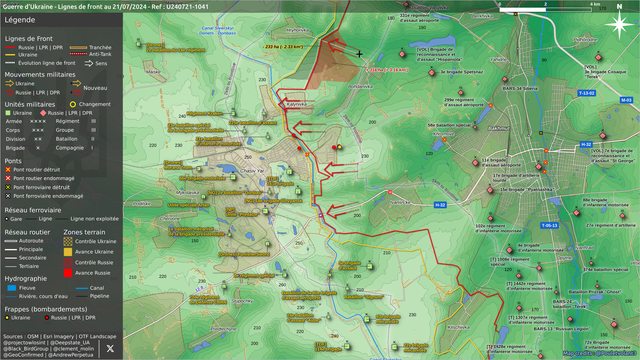Click the black cross marker near the red advance zone
Screen dimensions: 640x360
pos(359,53)
